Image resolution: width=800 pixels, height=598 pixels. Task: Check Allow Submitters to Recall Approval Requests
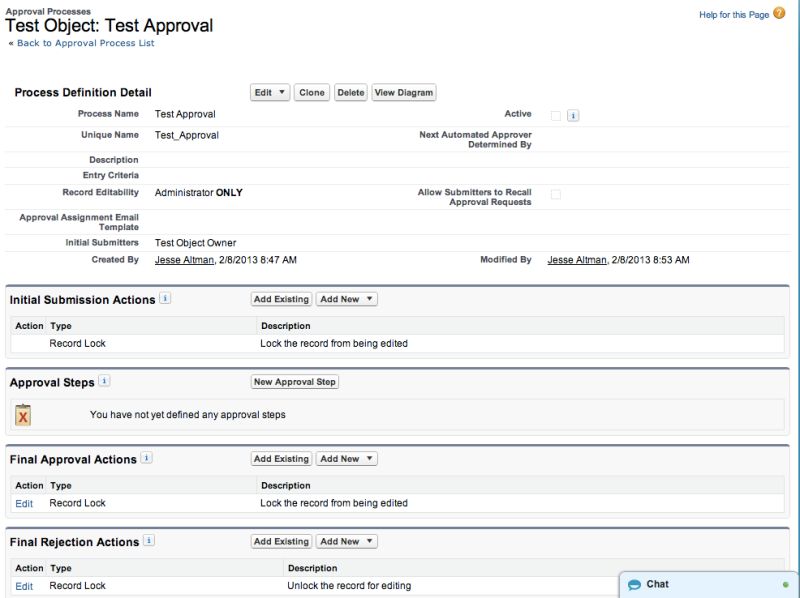[x=556, y=192]
